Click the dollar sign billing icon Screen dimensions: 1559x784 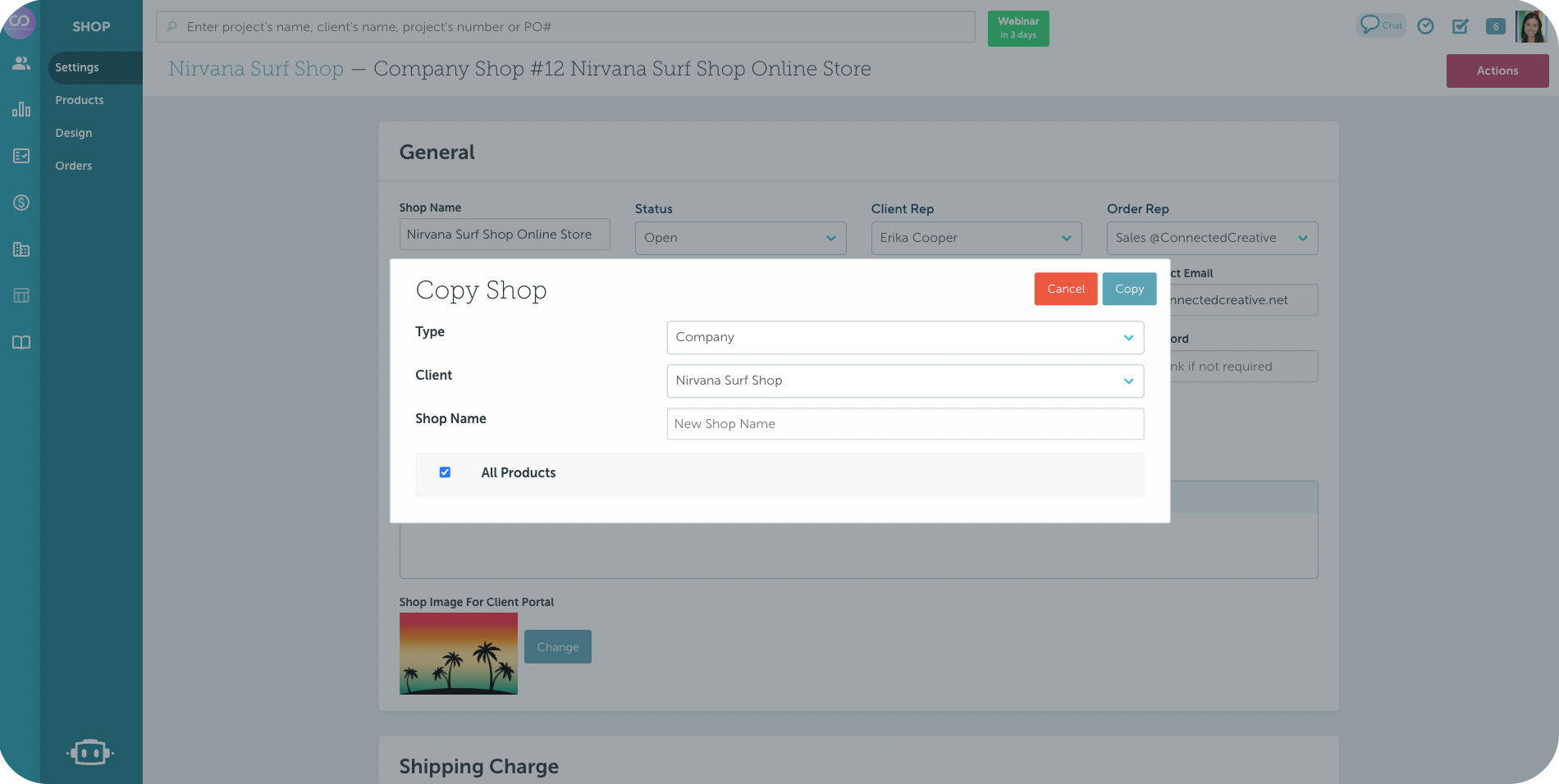[21, 203]
